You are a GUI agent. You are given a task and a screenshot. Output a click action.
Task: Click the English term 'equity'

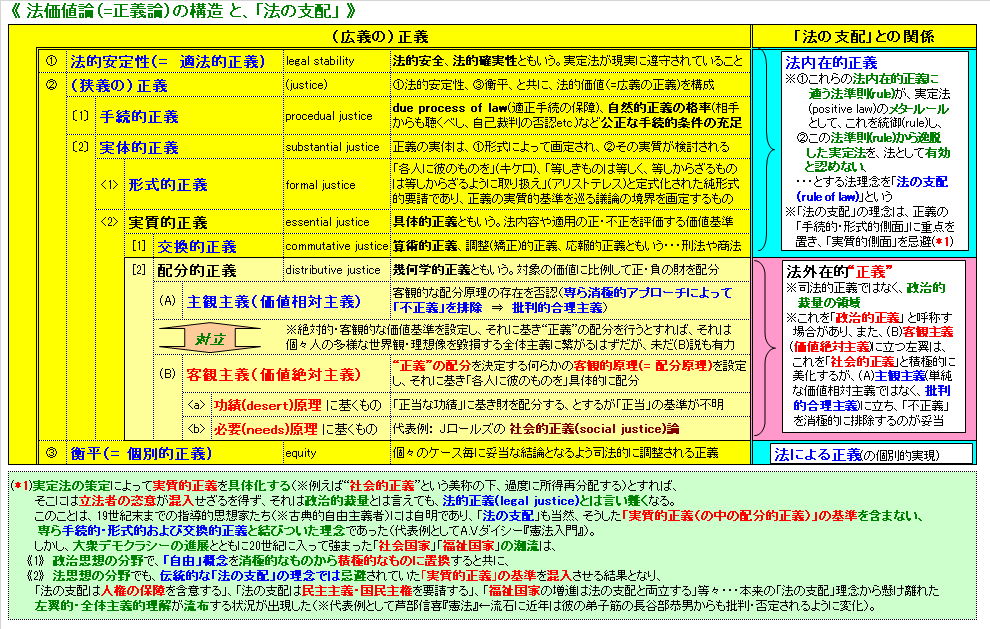[x=301, y=453]
